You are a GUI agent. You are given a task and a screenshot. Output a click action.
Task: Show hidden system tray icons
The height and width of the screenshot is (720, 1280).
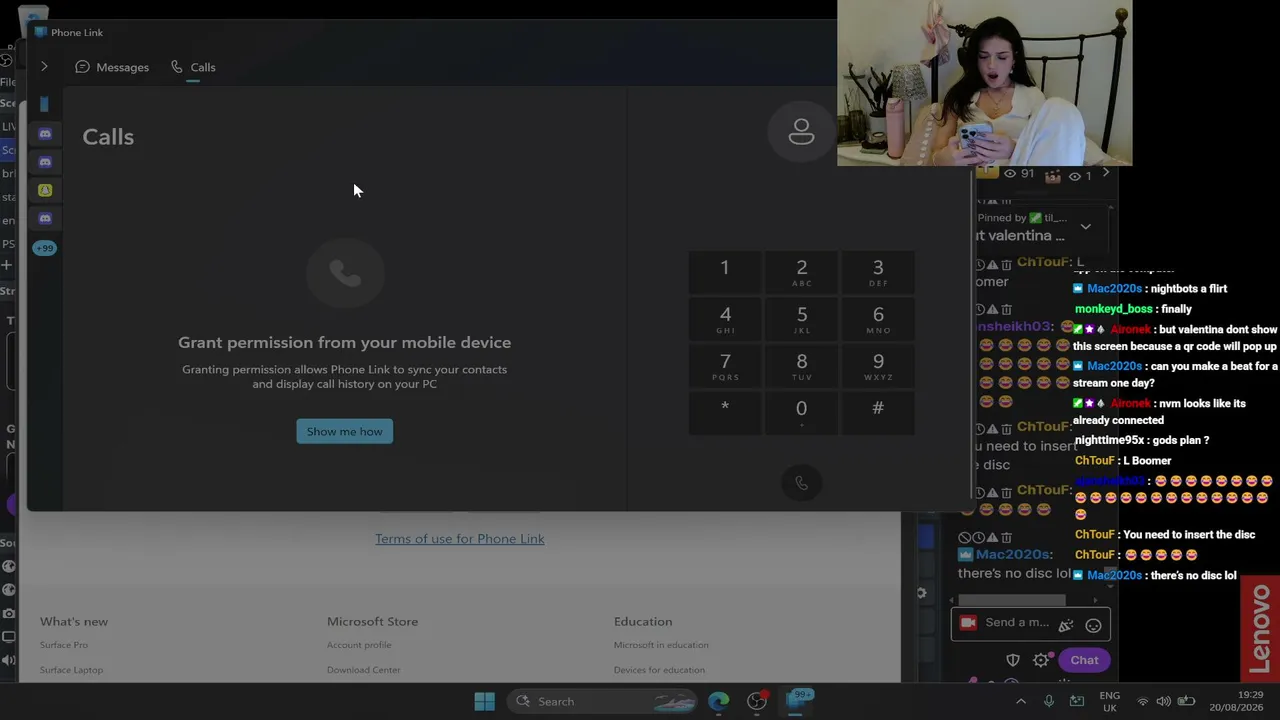click(1020, 701)
